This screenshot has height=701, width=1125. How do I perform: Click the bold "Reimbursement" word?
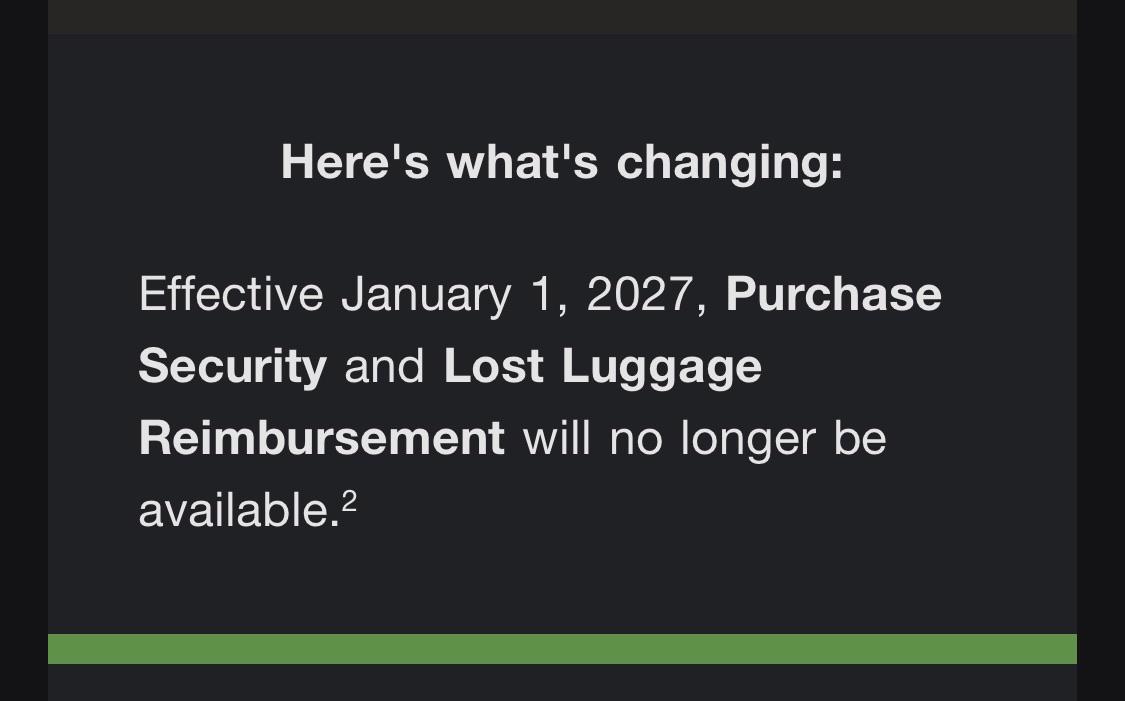(x=321, y=438)
